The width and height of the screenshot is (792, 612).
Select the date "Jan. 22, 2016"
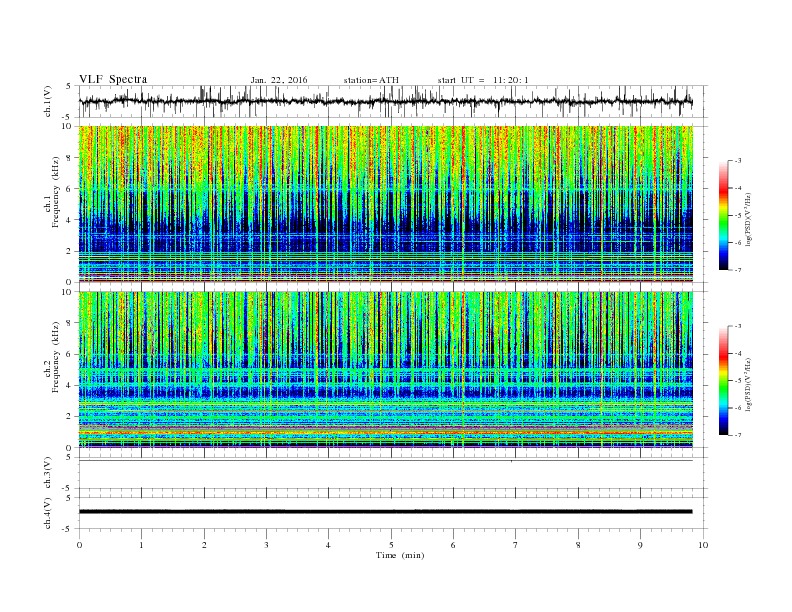point(279,80)
